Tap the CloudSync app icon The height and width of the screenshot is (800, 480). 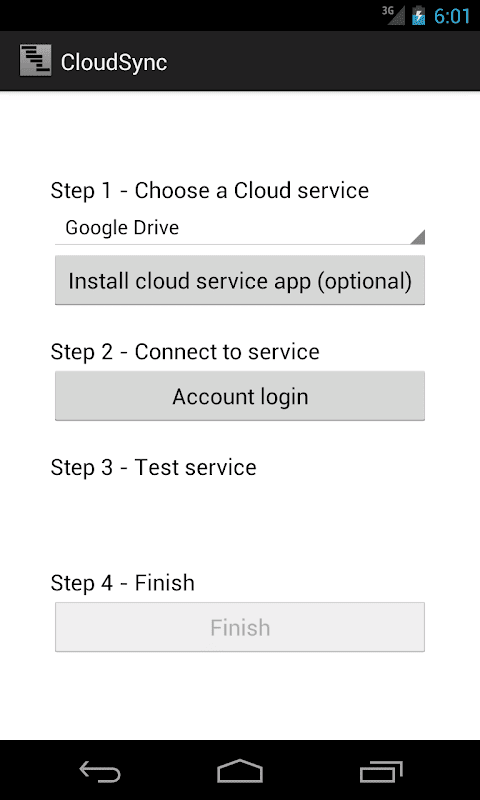coord(35,61)
